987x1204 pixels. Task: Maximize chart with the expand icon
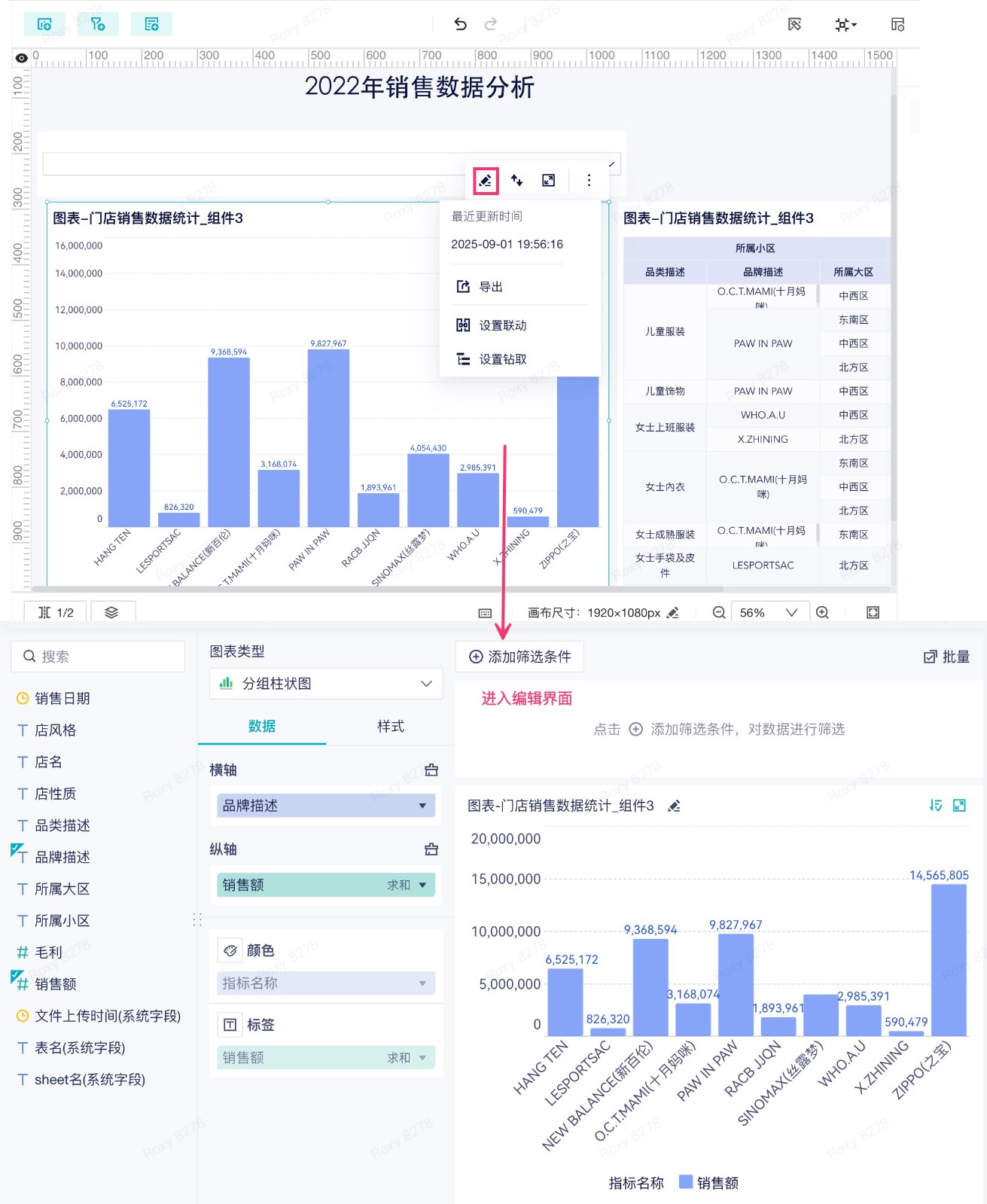pos(549,180)
